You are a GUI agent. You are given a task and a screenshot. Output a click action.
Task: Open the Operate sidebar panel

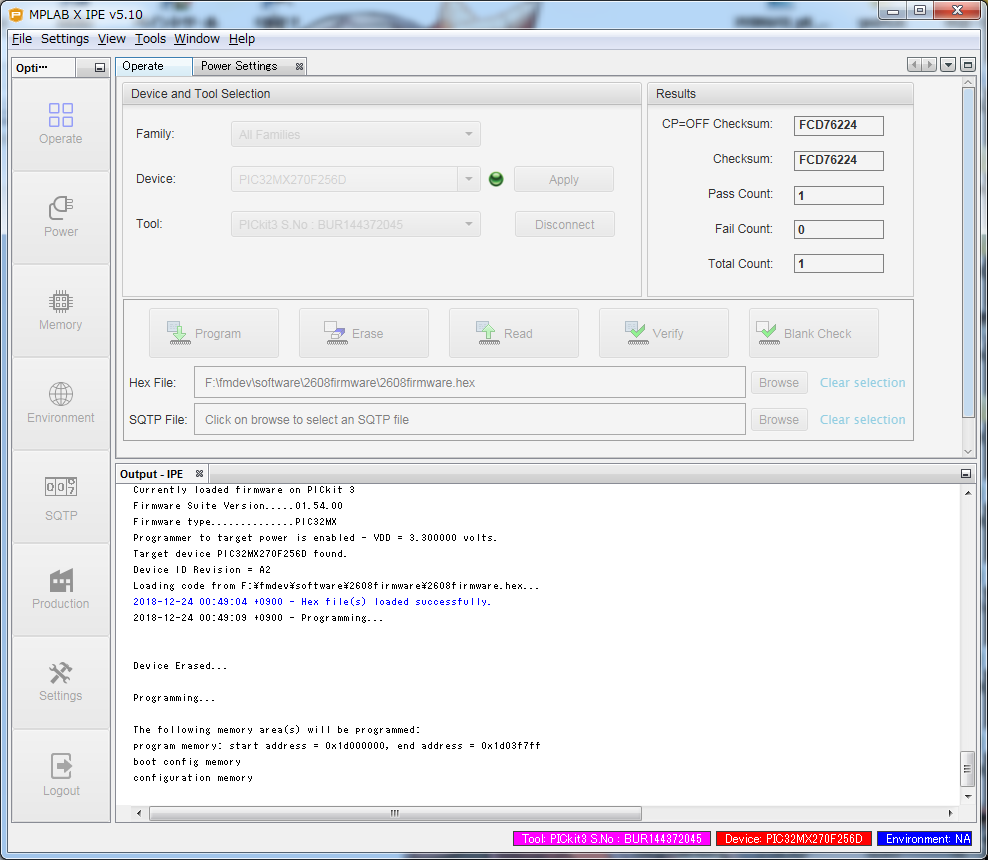pos(61,124)
